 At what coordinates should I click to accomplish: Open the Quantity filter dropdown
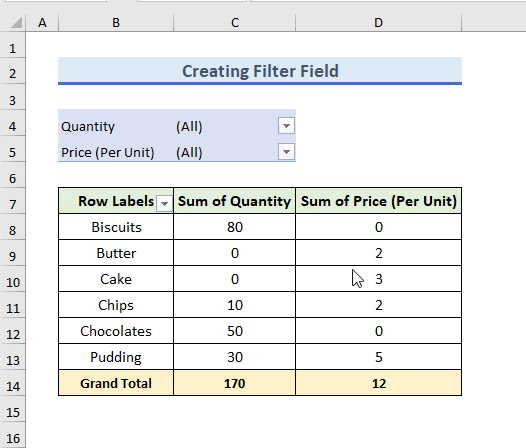pos(286,126)
